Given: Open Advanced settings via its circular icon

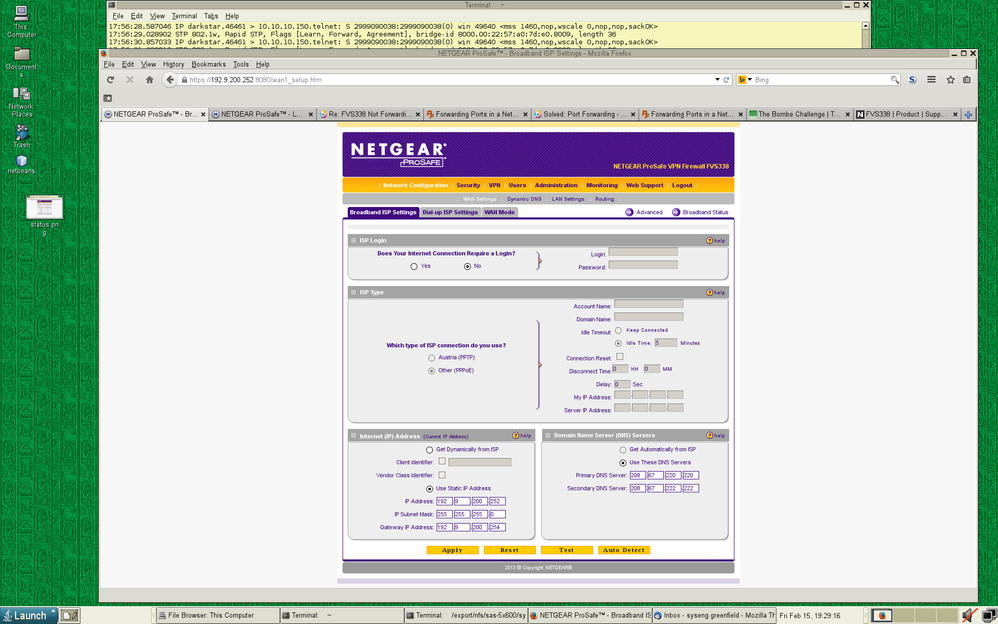Looking at the screenshot, I should tap(630, 211).
